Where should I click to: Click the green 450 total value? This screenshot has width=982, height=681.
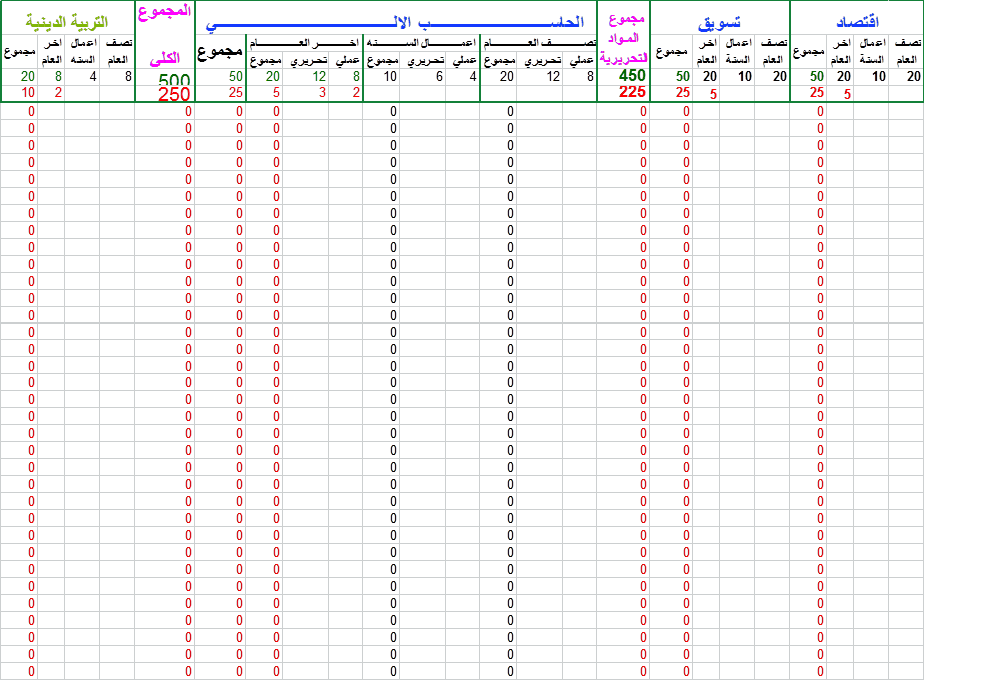coord(632,76)
